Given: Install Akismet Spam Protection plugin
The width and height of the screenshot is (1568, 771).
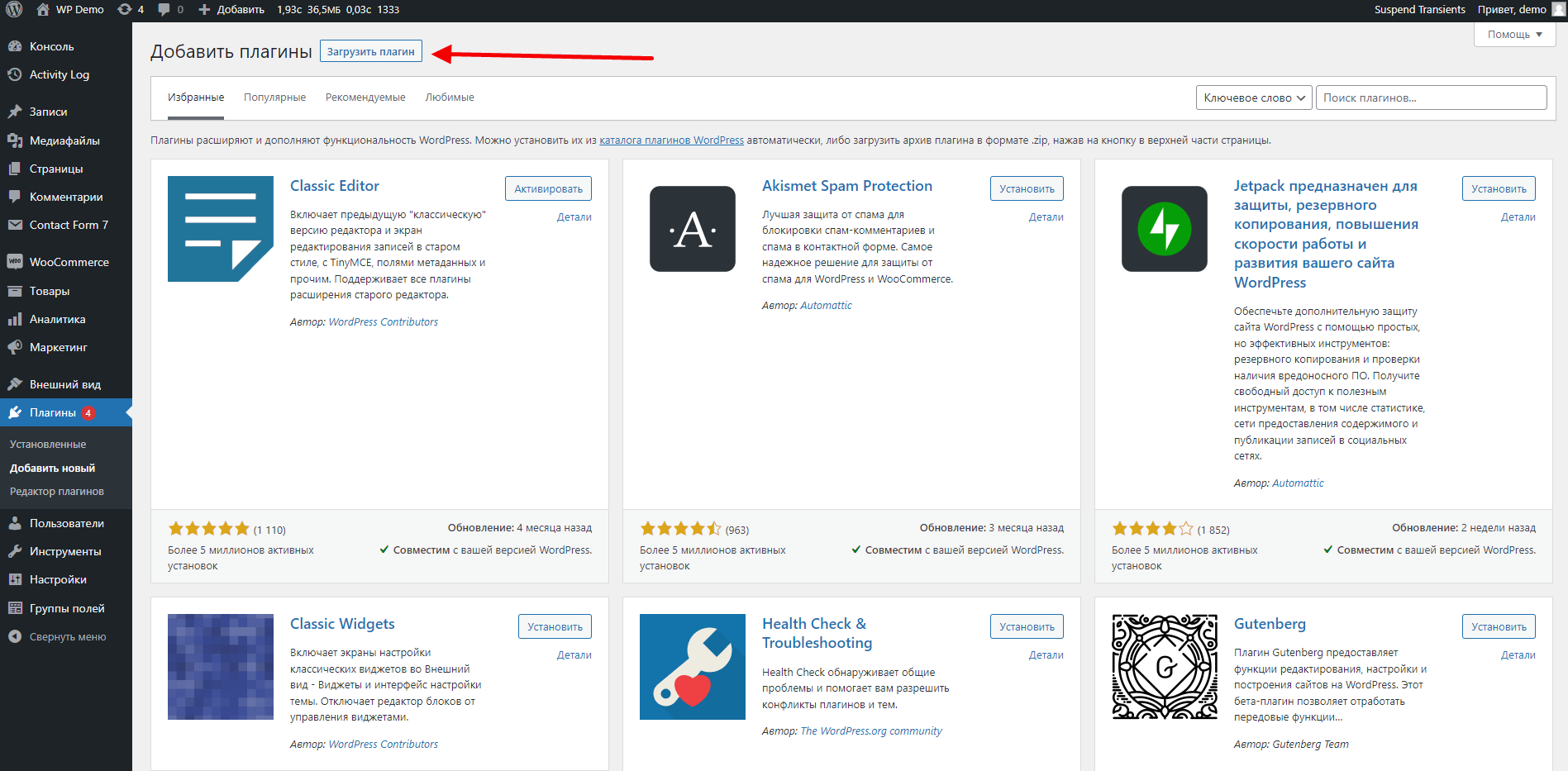Looking at the screenshot, I should coord(1027,188).
